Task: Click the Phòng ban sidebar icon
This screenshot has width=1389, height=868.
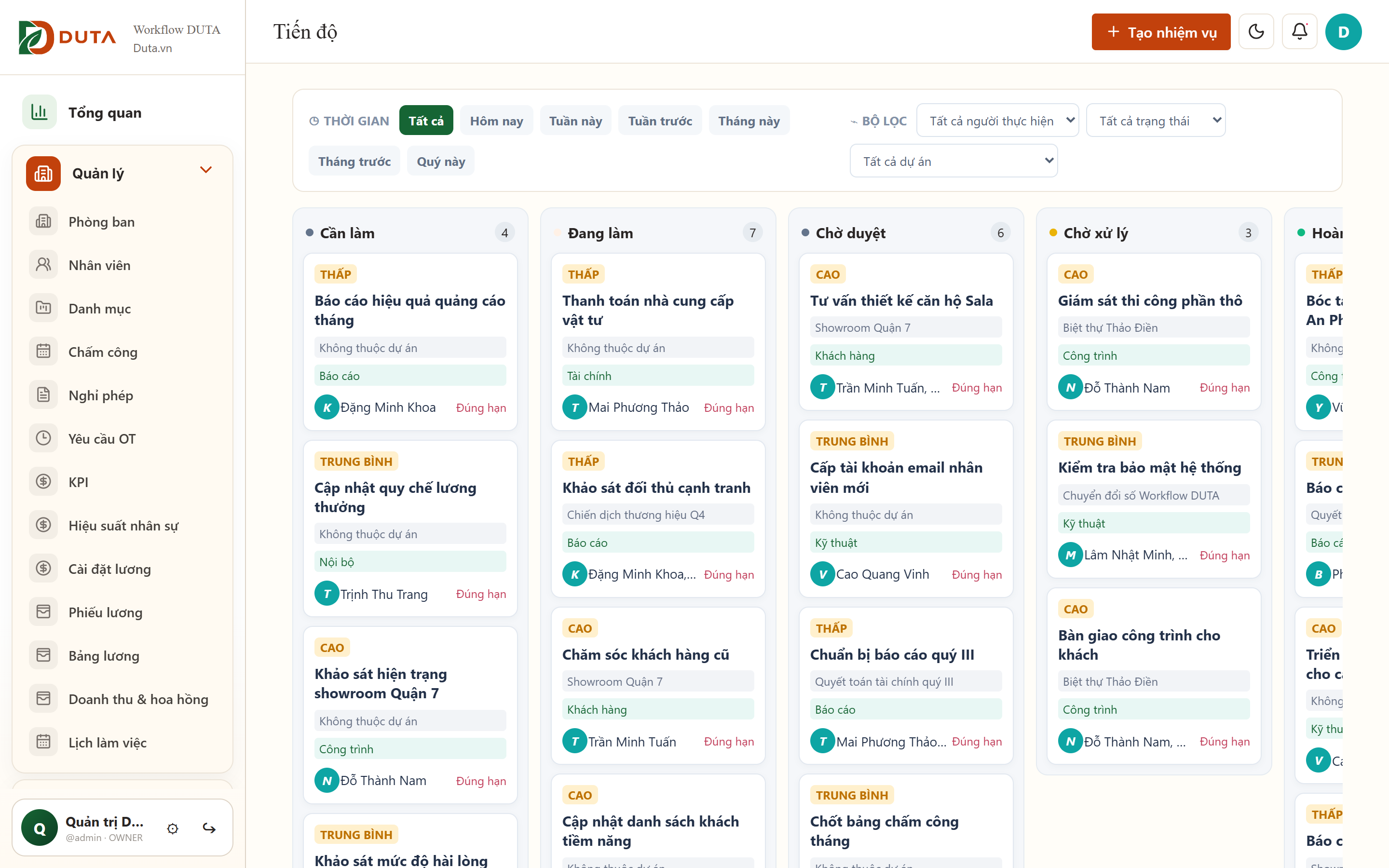Action: coord(43,222)
